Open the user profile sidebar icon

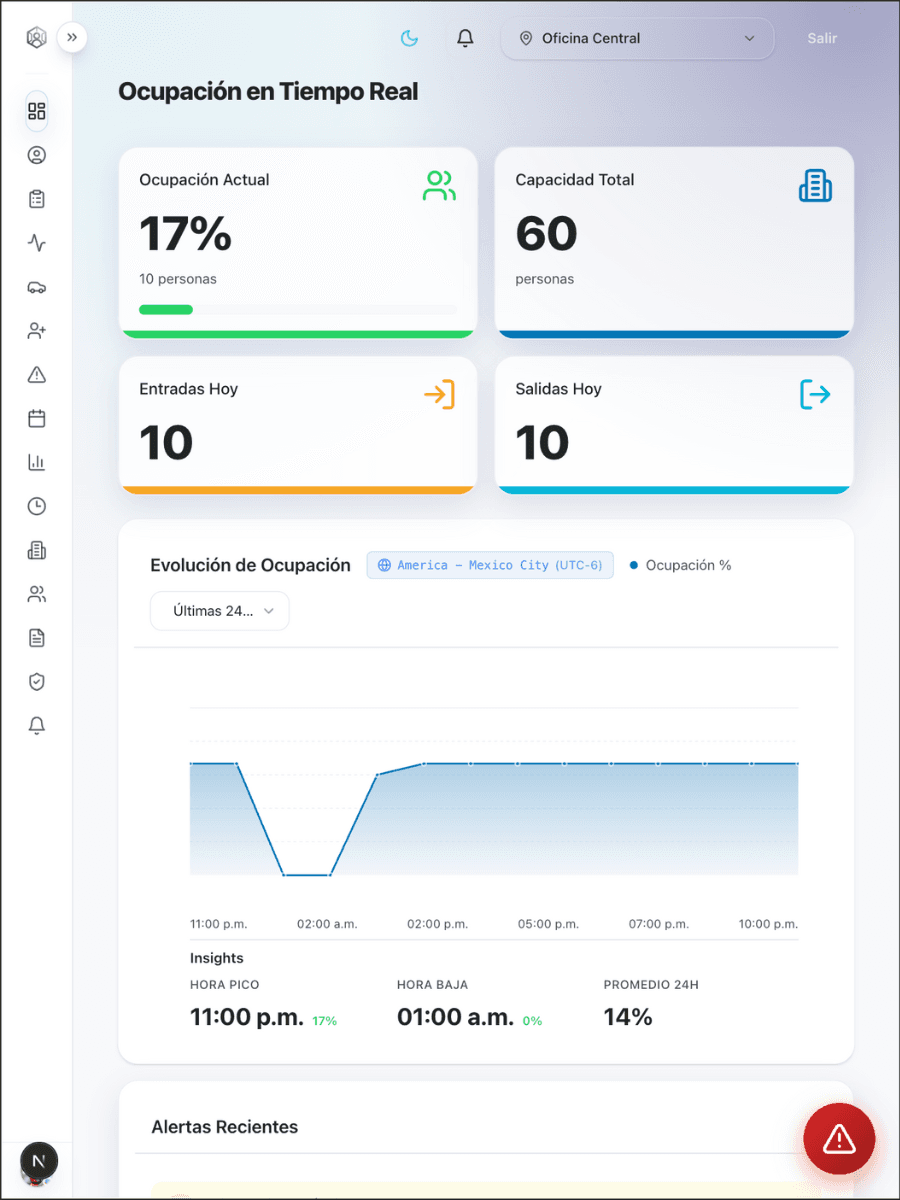tap(37, 155)
